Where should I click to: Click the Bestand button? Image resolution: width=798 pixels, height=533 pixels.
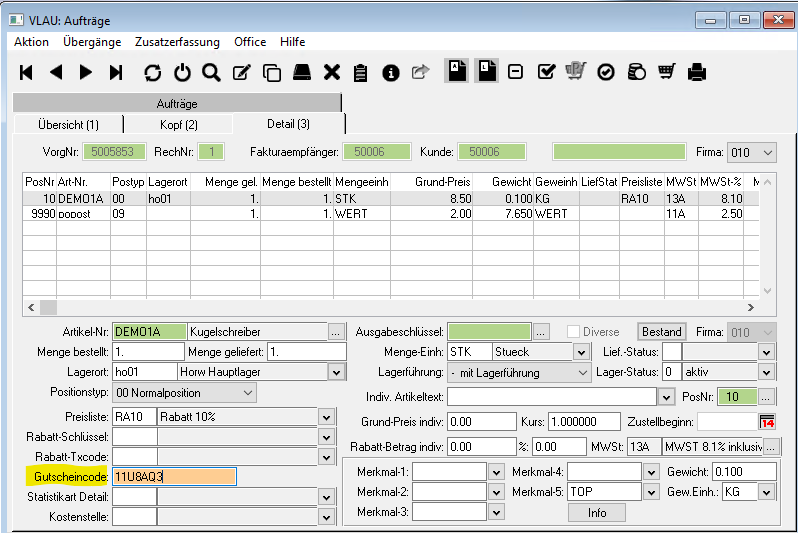[661, 332]
